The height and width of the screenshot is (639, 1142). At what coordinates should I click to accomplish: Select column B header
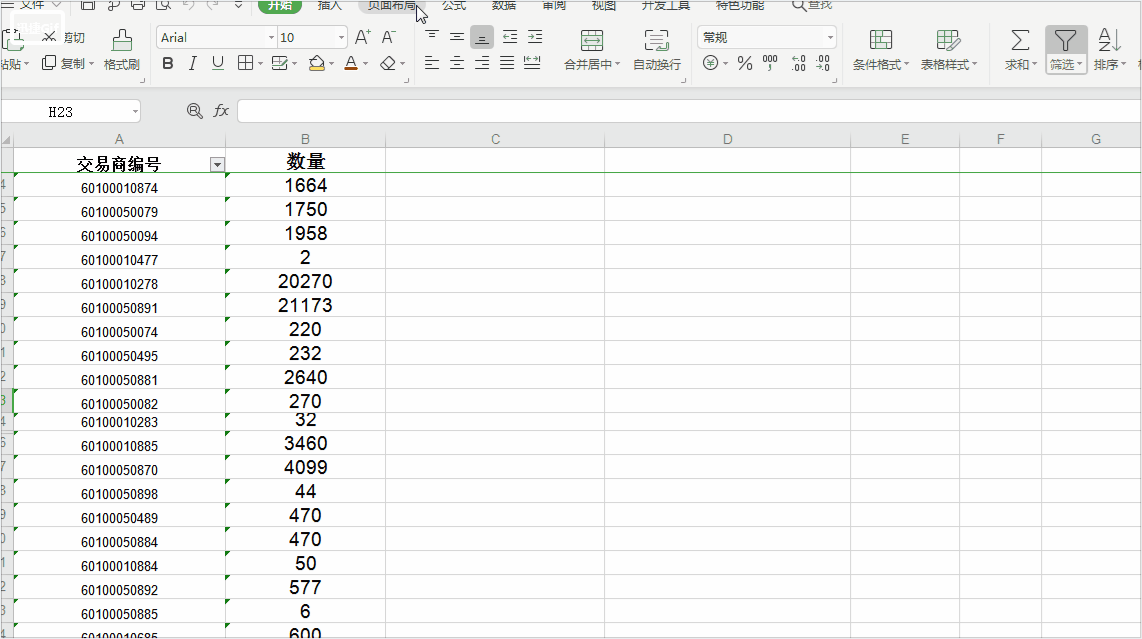click(x=305, y=139)
